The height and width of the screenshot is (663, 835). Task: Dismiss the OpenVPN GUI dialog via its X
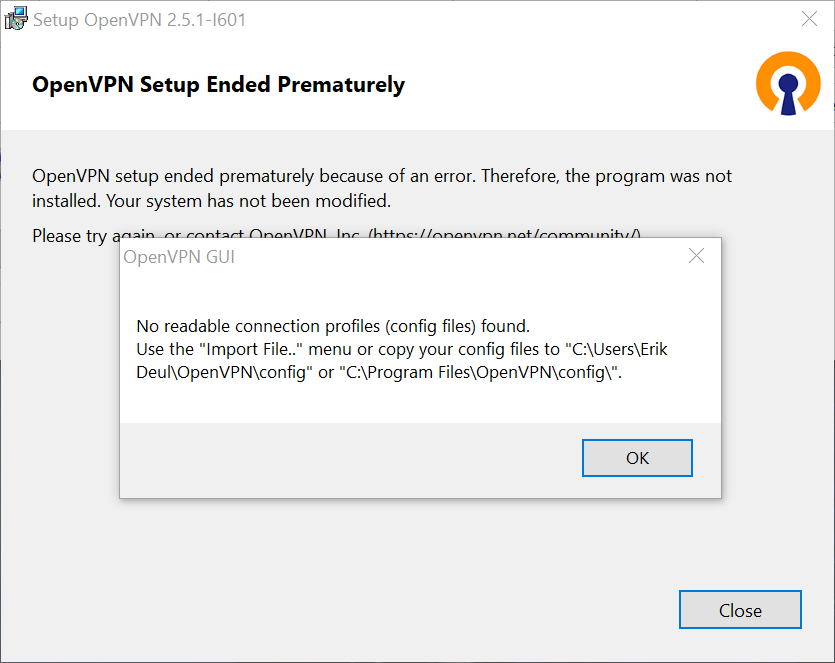click(x=696, y=256)
